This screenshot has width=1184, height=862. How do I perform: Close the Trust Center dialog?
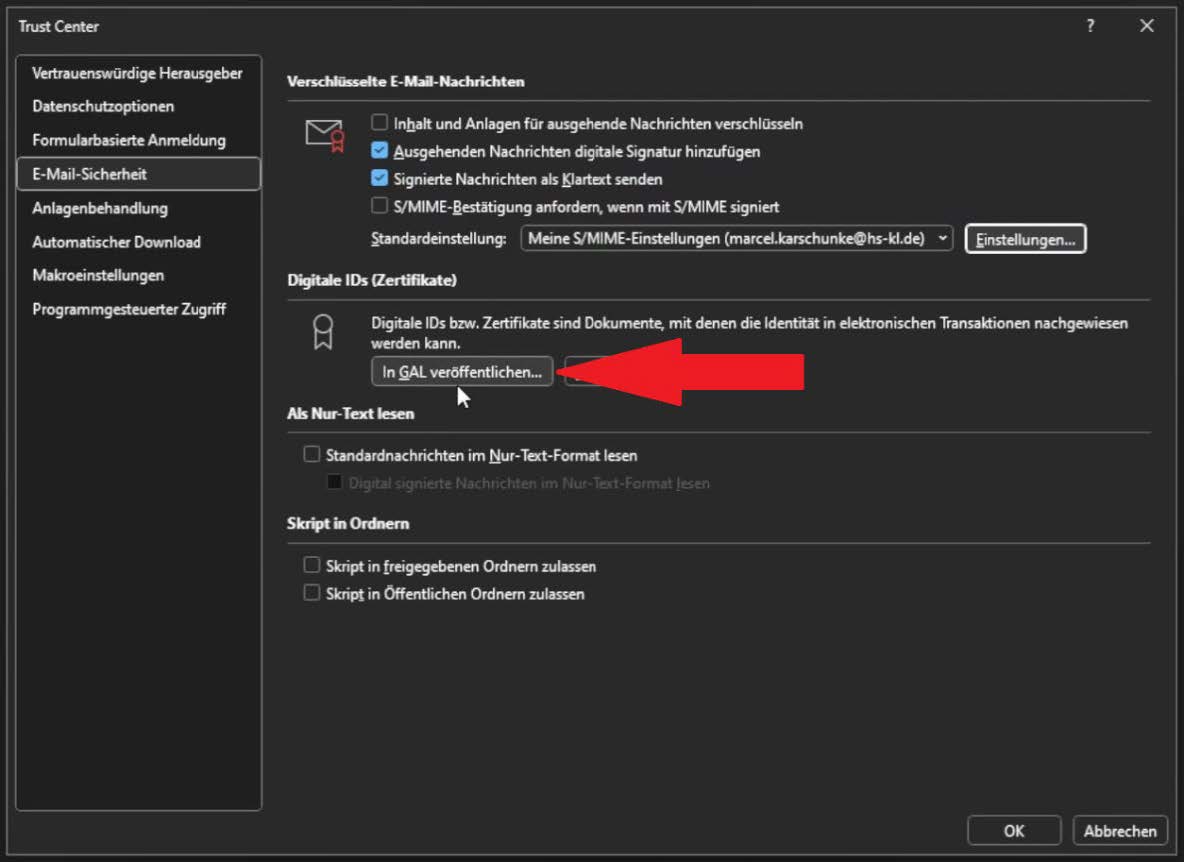(1146, 26)
